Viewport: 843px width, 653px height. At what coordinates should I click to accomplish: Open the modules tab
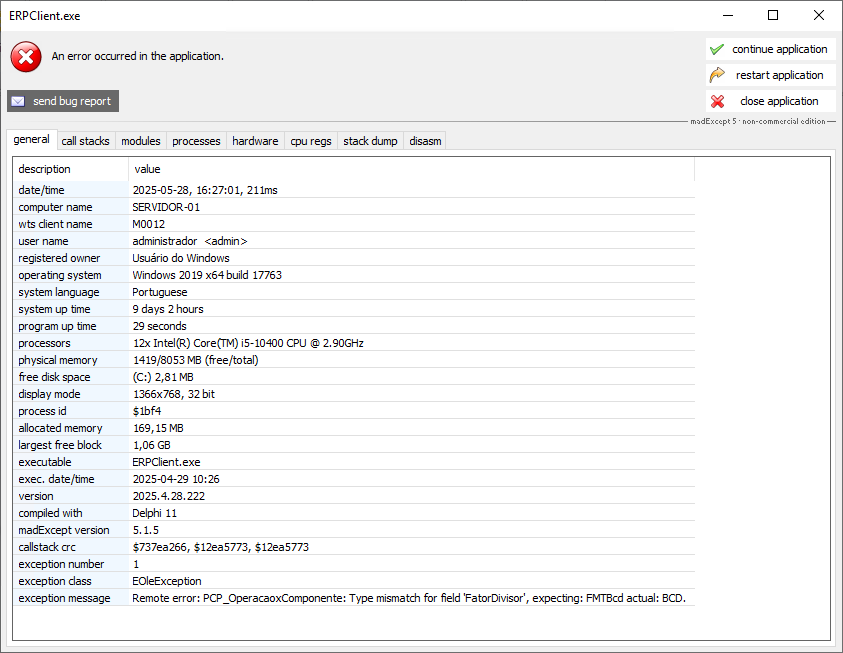[140, 141]
